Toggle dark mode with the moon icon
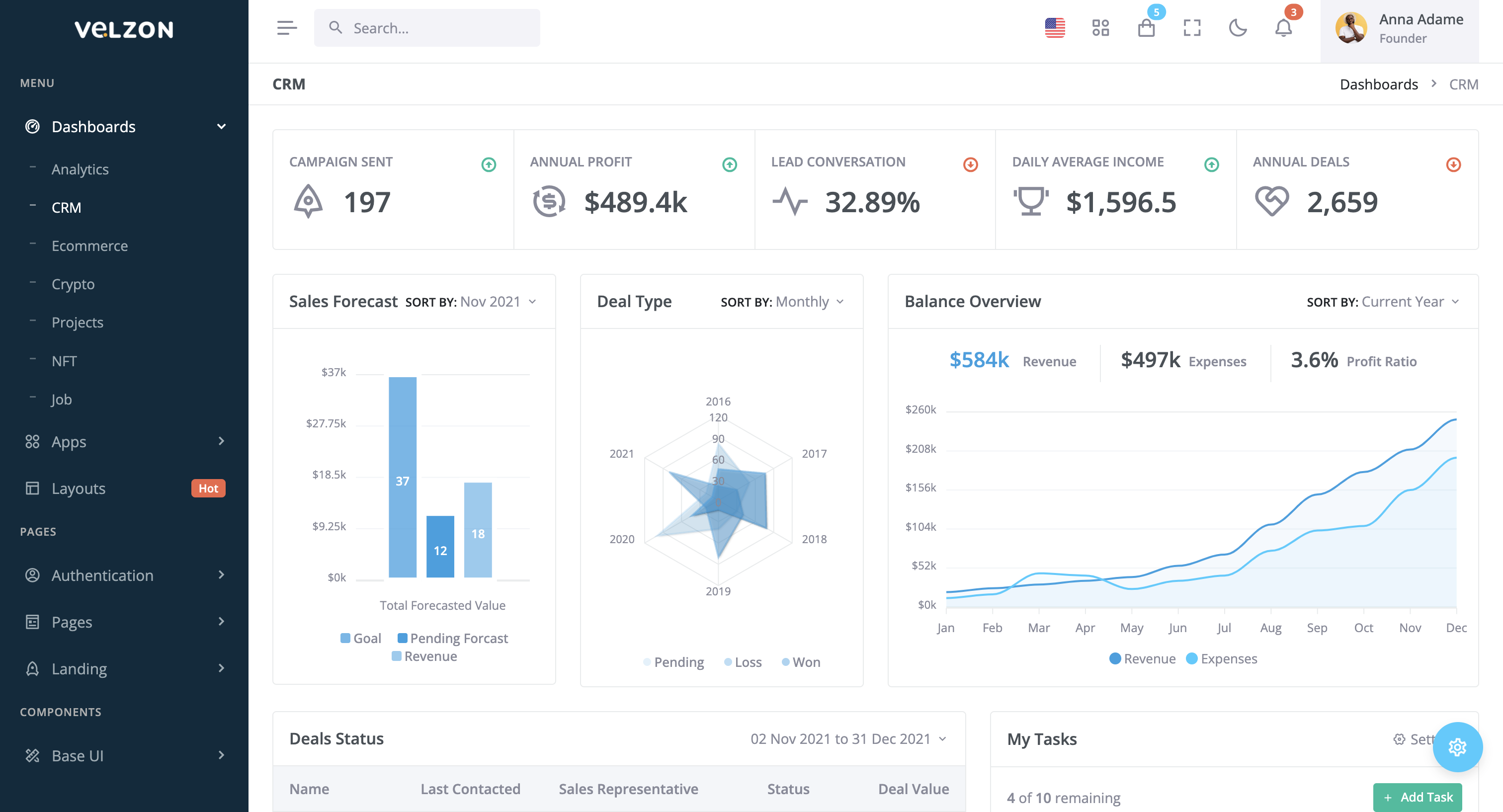 [1238, 27]
